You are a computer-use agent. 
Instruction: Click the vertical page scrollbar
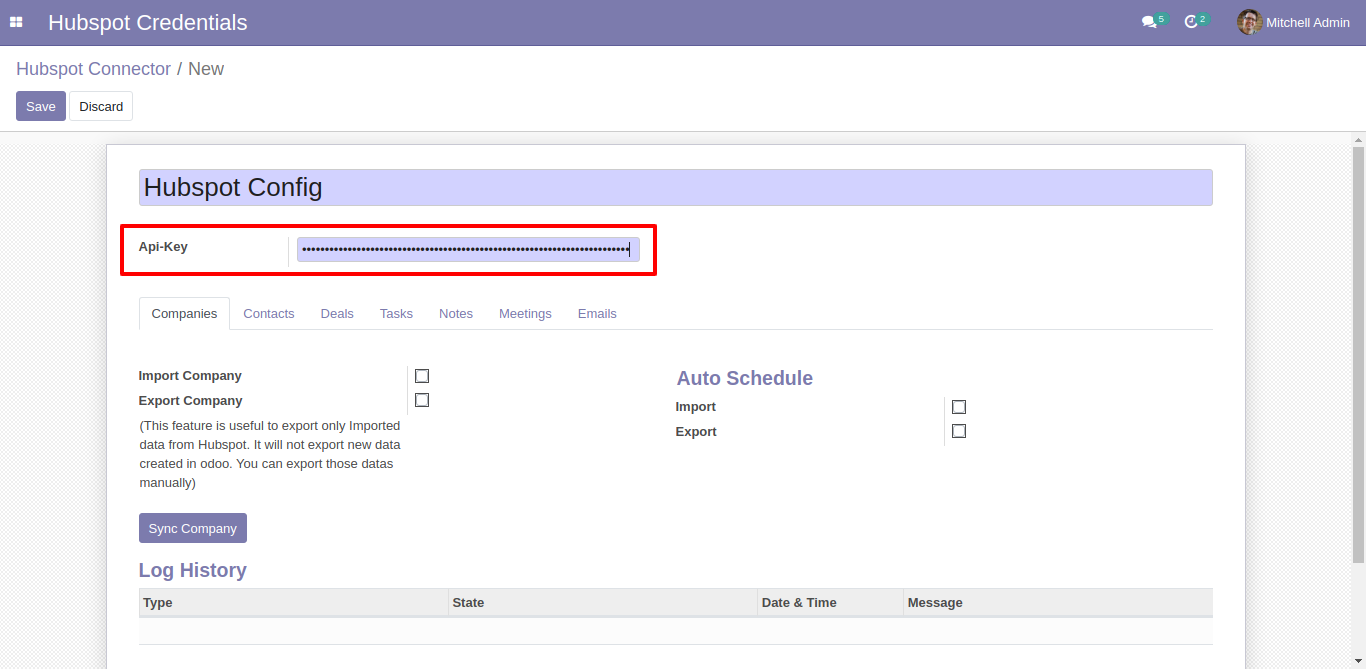coord(1358,354)
